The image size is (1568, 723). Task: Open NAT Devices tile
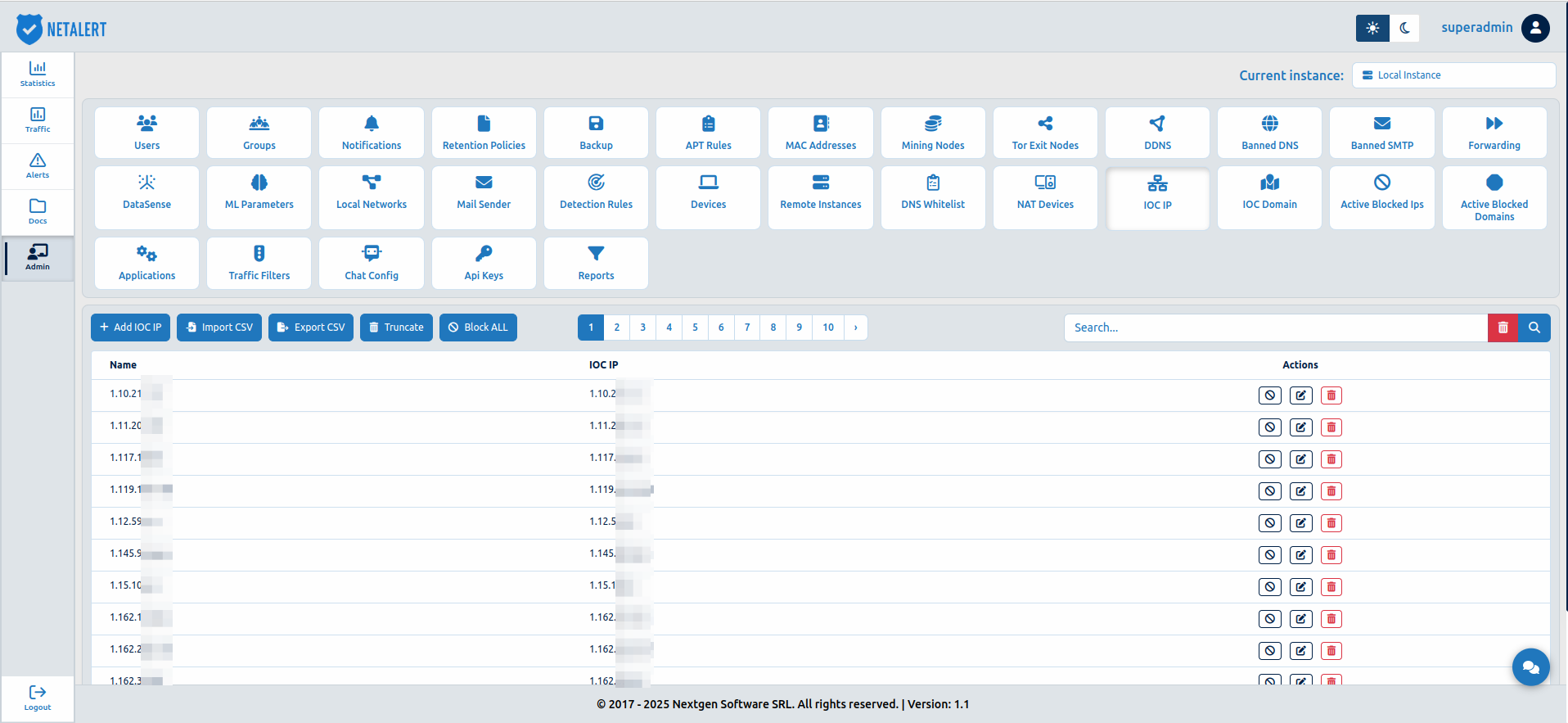click(1045, 197)
